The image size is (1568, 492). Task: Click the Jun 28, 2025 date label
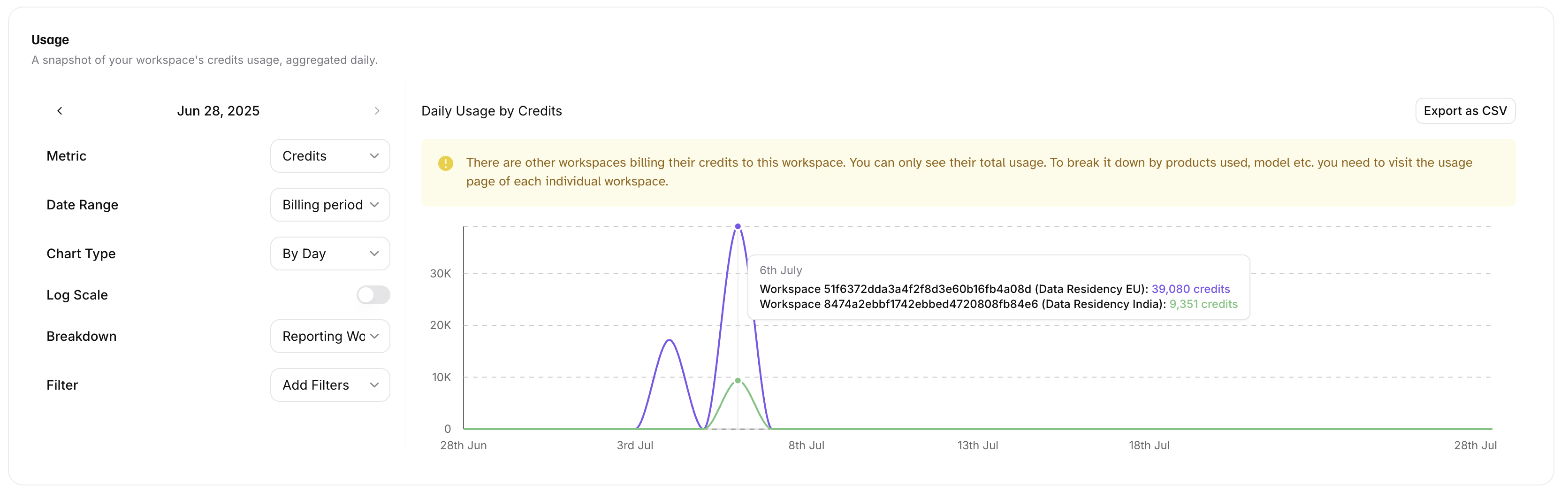218,111
